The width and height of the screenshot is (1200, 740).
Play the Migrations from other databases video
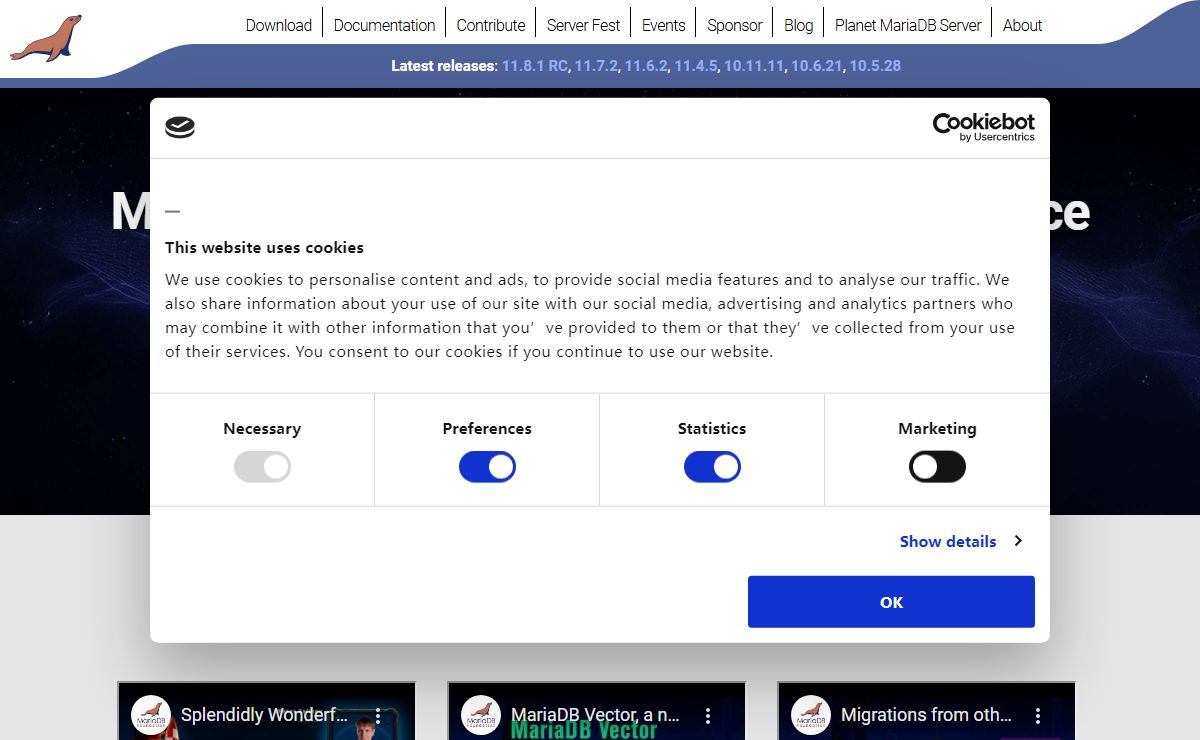coord(926,712)
